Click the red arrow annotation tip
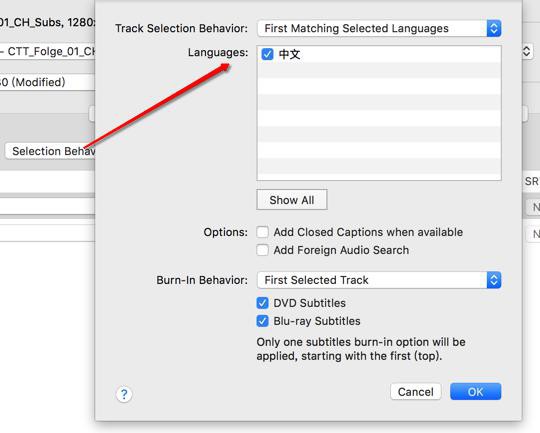 [227, 65]
